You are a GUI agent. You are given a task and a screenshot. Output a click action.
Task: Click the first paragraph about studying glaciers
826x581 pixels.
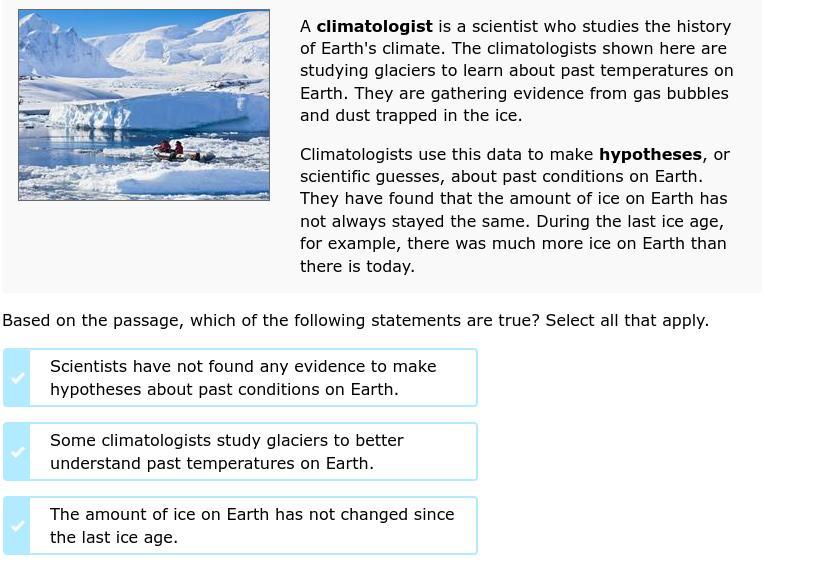516,71
